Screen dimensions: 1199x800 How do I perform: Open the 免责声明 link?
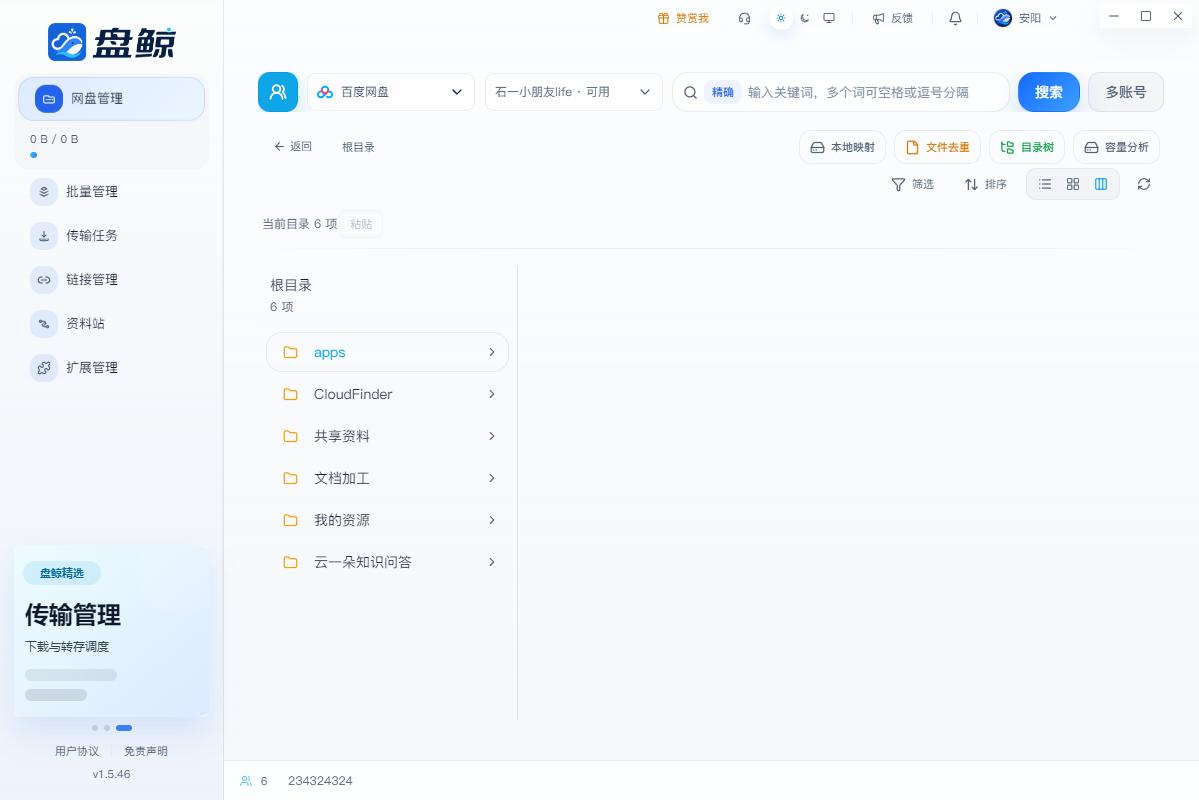146,751
